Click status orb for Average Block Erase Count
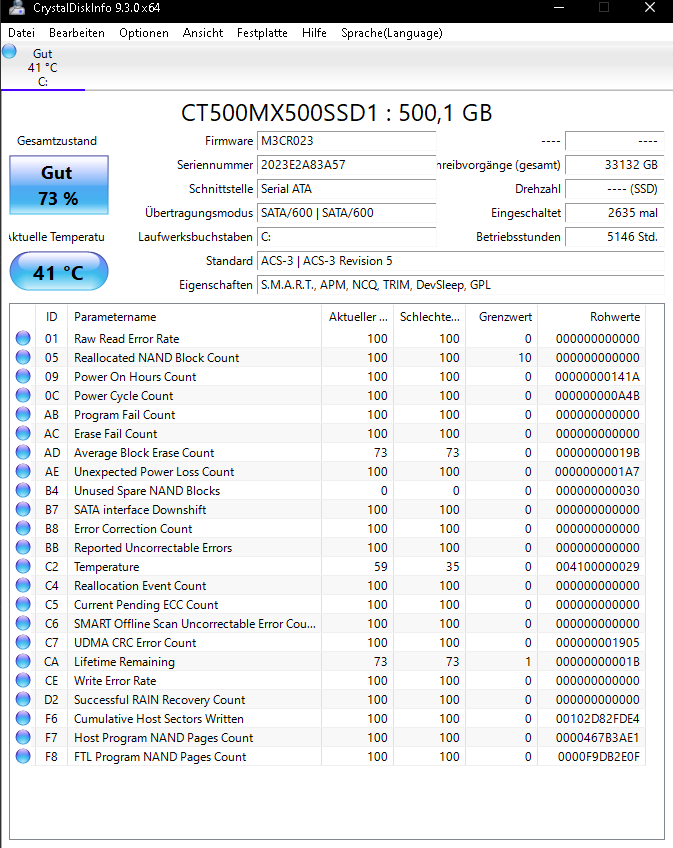This screenshot has height=848, width=673. click(x=23, y=452)
